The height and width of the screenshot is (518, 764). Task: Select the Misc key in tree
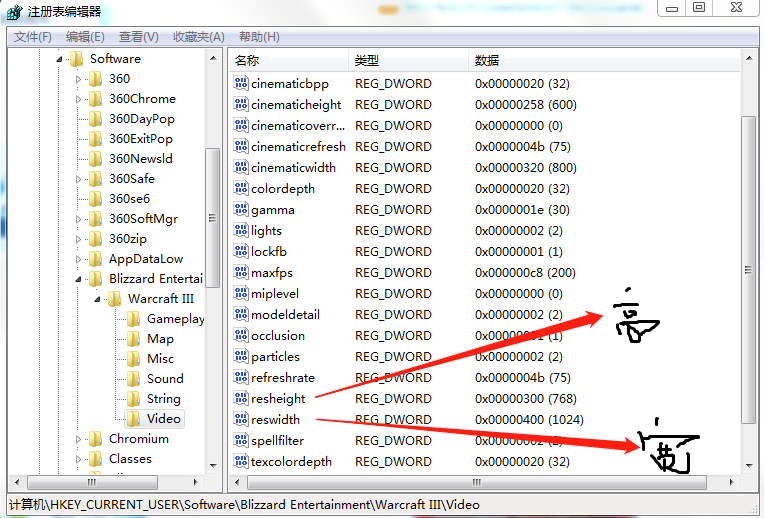coord(160,359)
